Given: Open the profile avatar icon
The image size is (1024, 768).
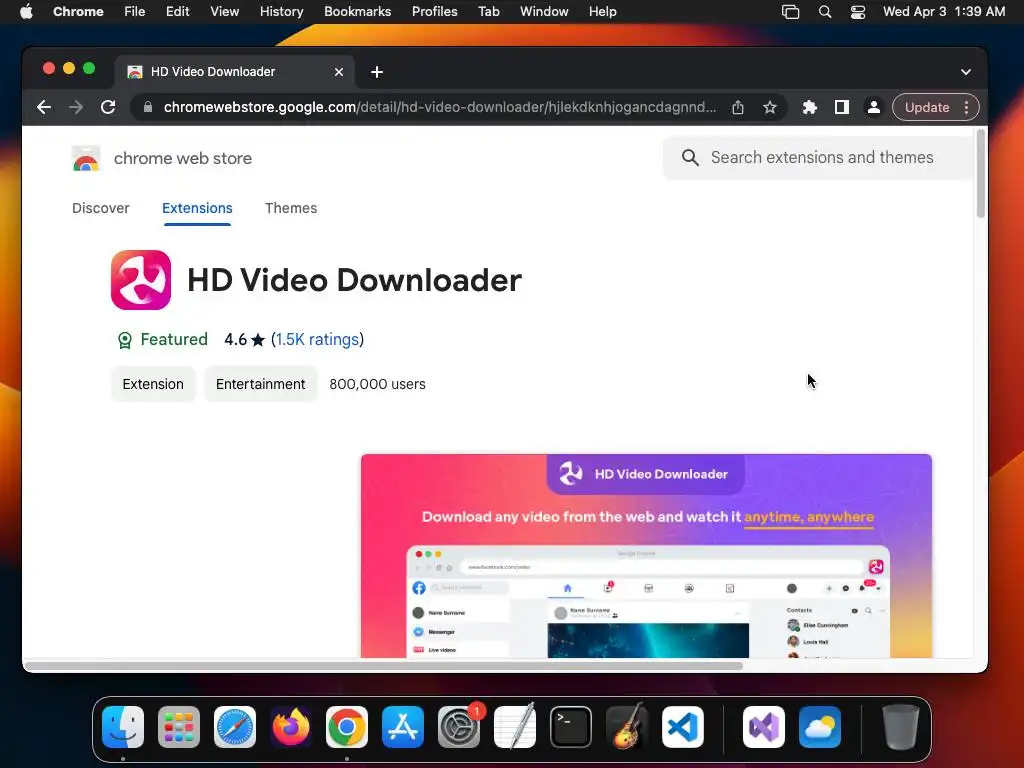Looking at the screenshot, I should click(x=873, y=107).
